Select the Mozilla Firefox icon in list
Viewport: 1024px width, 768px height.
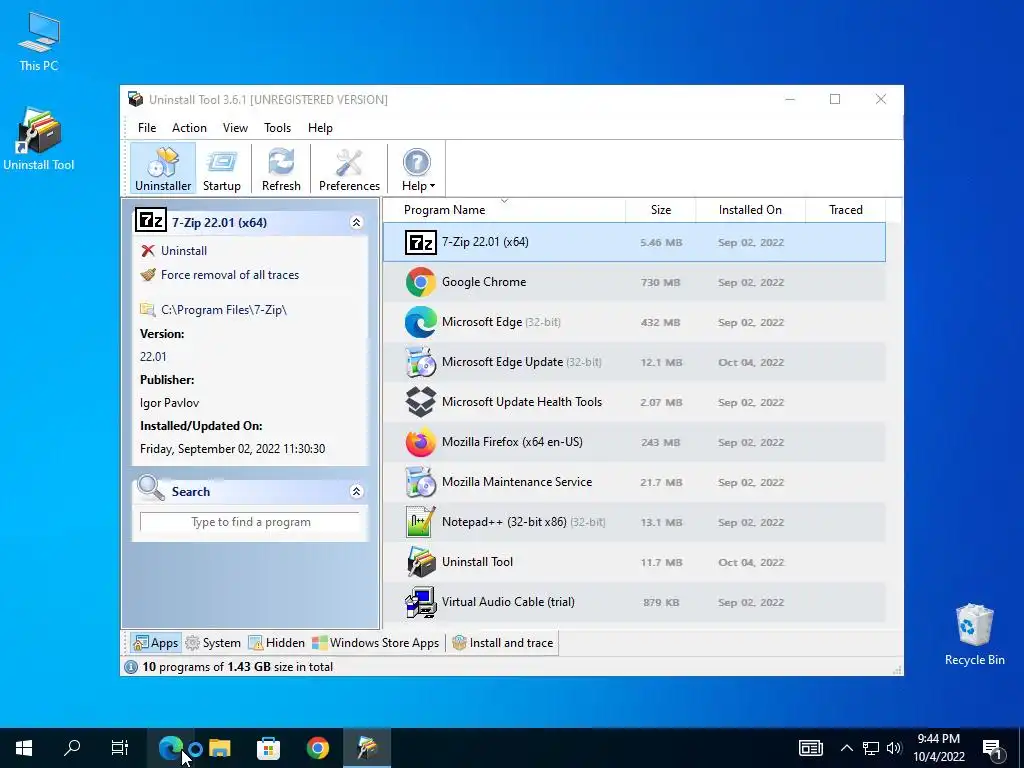[x=421, y=442]
